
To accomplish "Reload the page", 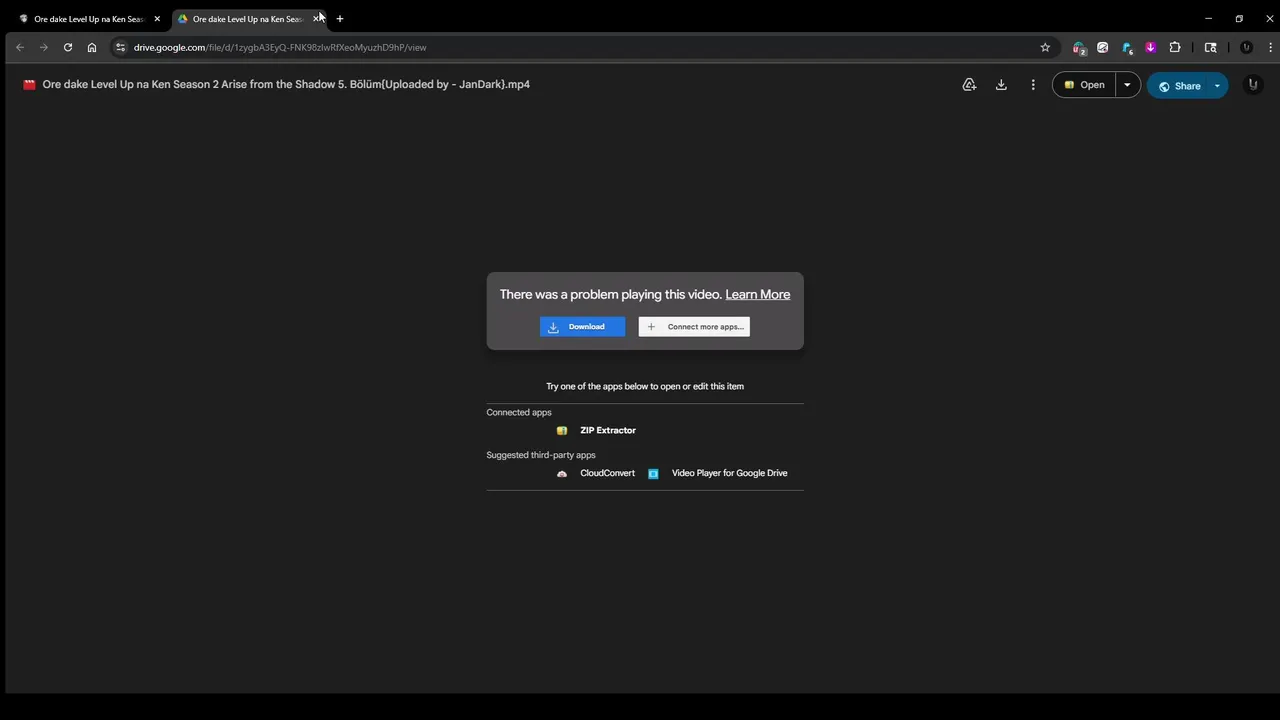I will click(68, 47).
